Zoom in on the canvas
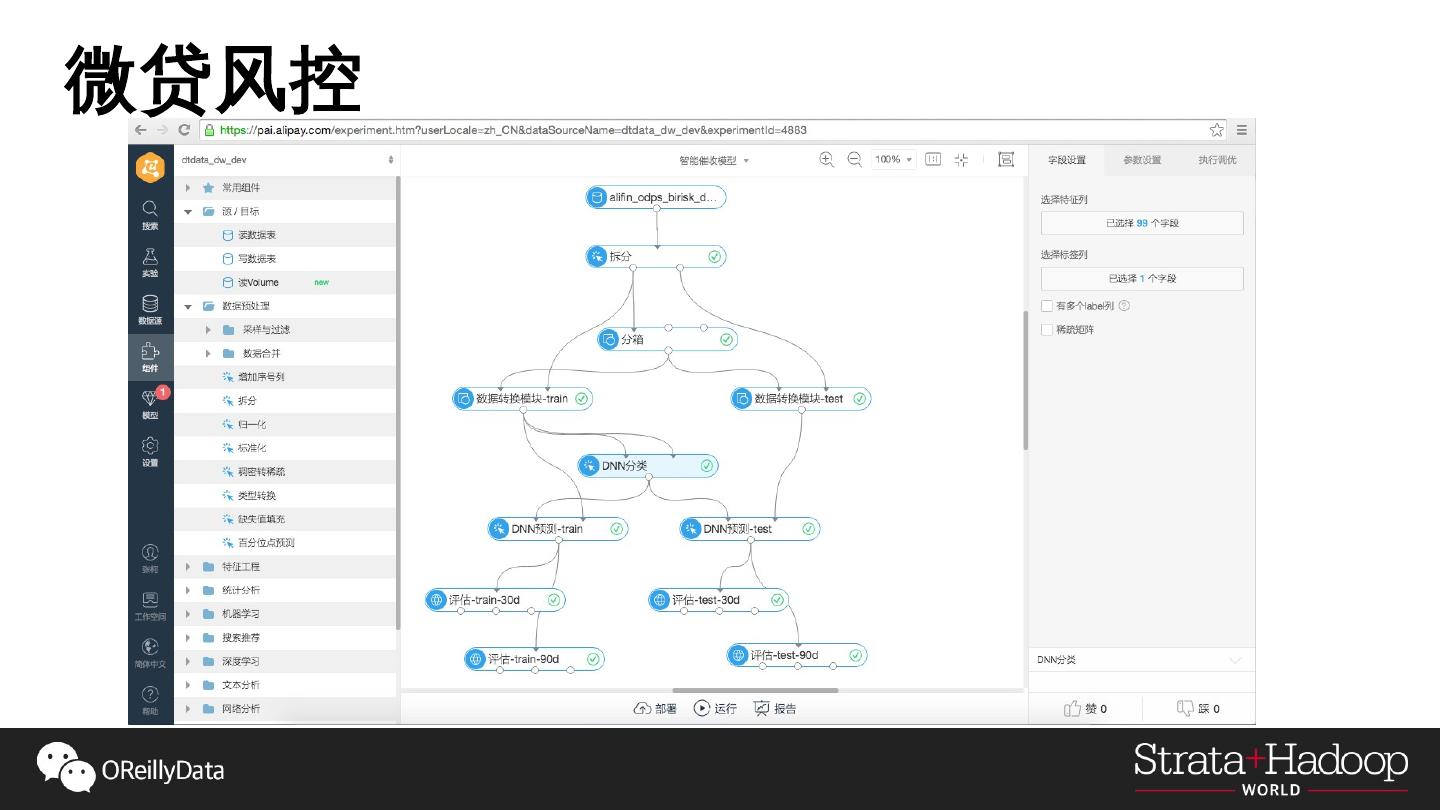 [x=826, y=159]
